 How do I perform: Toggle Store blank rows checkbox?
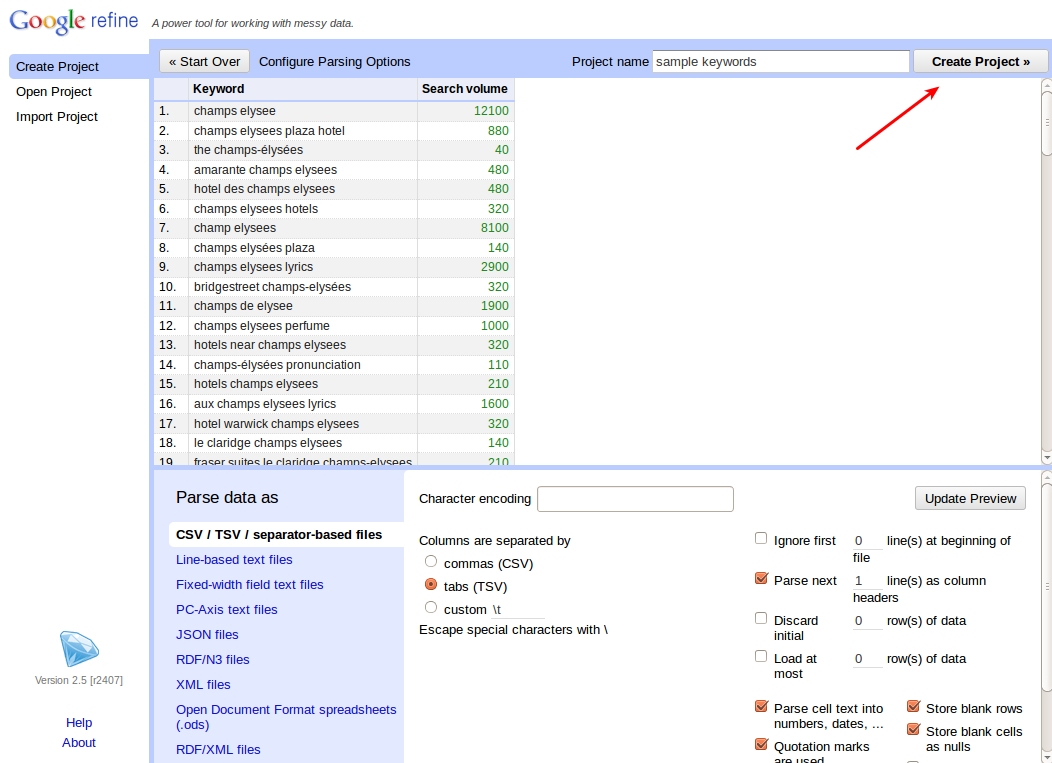(913, 706)
